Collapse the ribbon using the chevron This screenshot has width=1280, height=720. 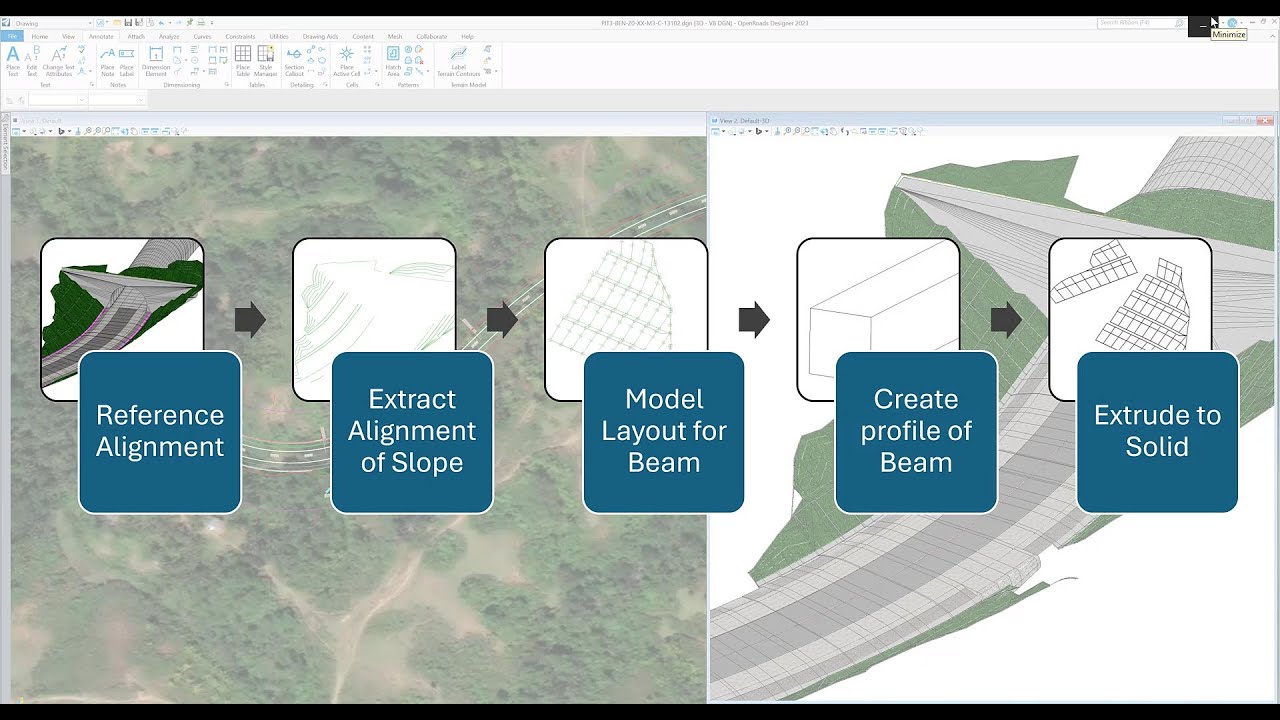(x=1273, y=36)
